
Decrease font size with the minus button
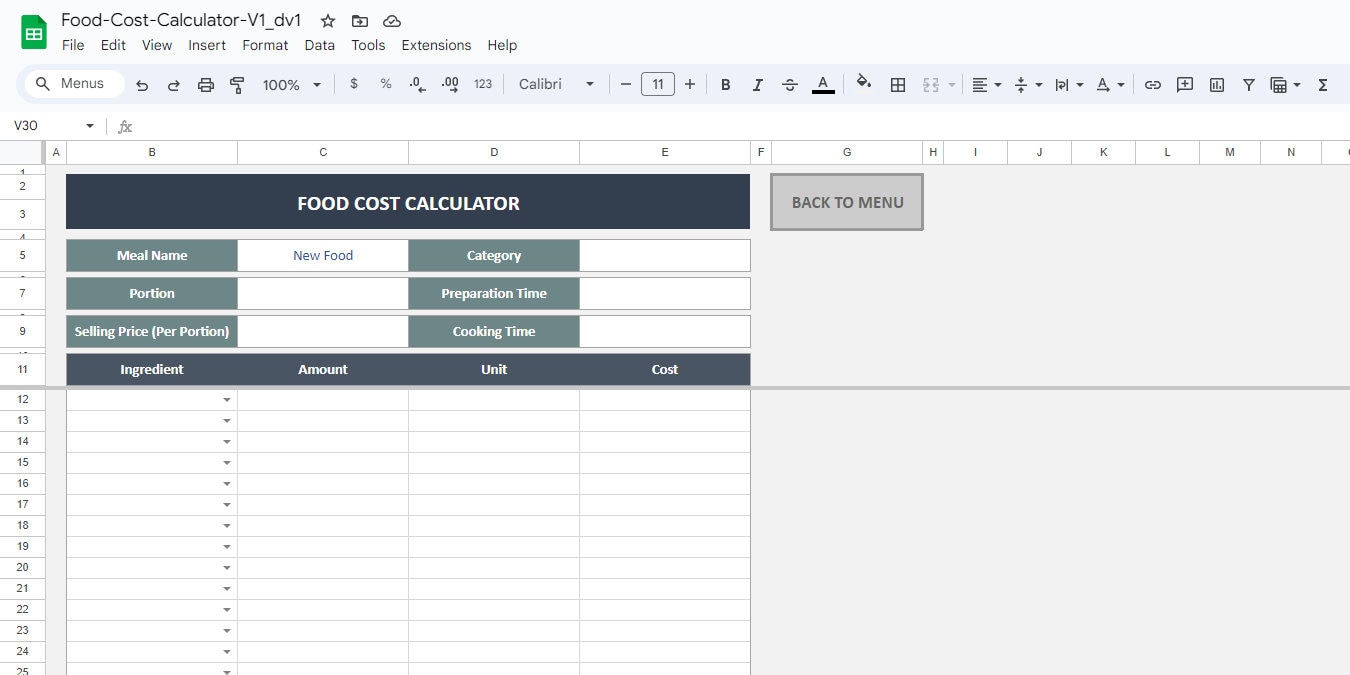[626, 84]
